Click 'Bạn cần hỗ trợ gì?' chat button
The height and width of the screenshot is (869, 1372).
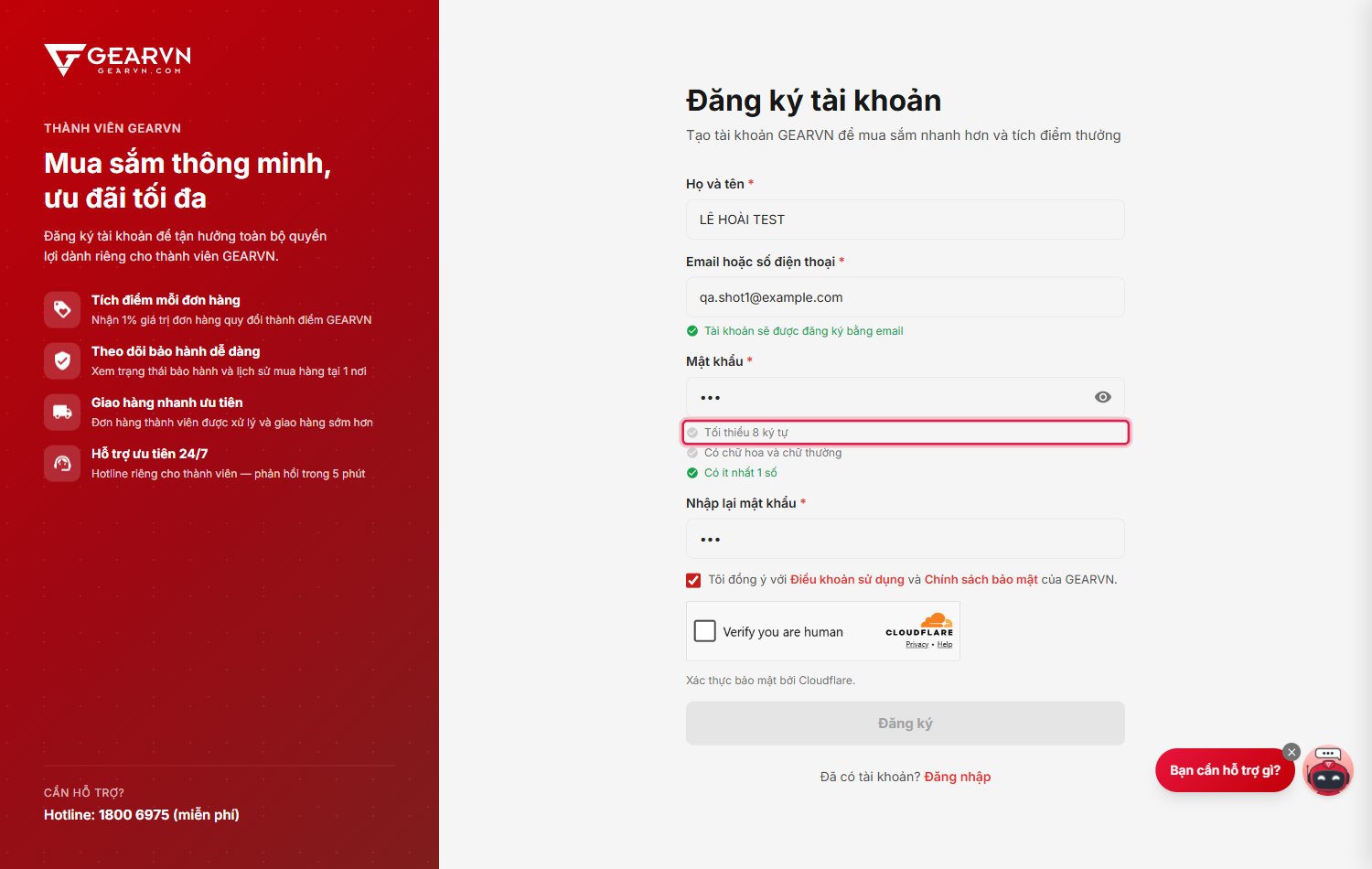point(1225,770)
